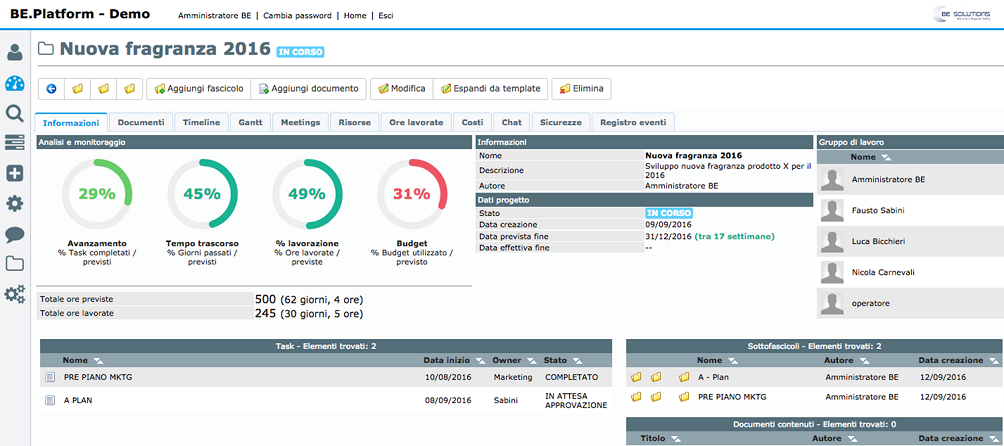
Task: Click the 45% Tempo trascorso ring
Action: pos(202,194)
